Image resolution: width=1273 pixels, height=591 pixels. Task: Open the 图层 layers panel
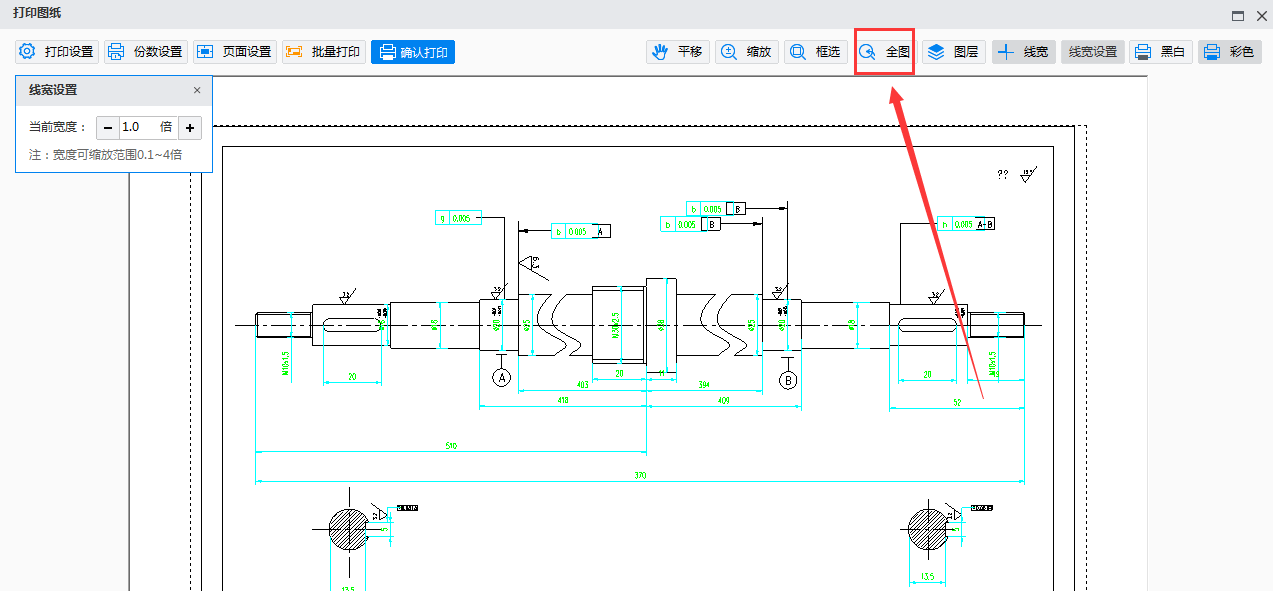[954, 52]
